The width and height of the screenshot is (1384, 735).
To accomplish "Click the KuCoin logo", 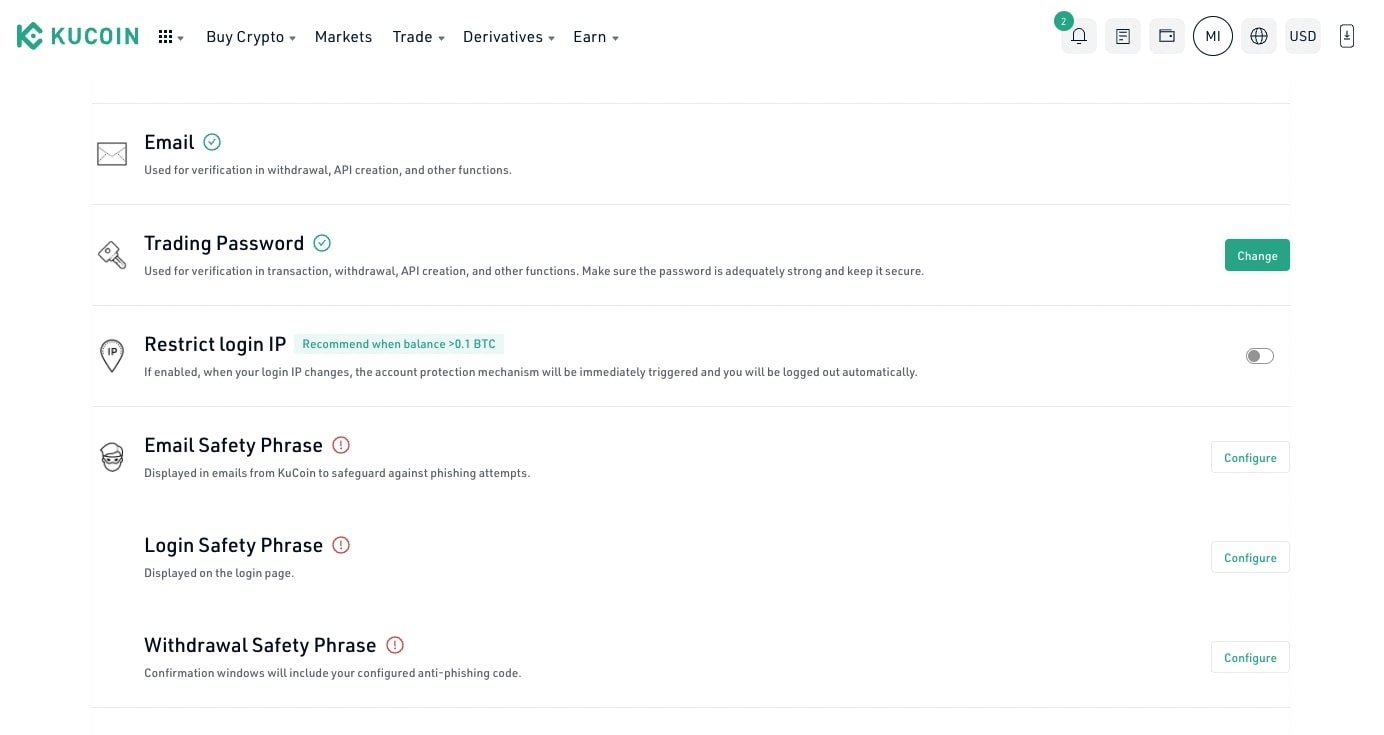I will click(x=77, y=37).
